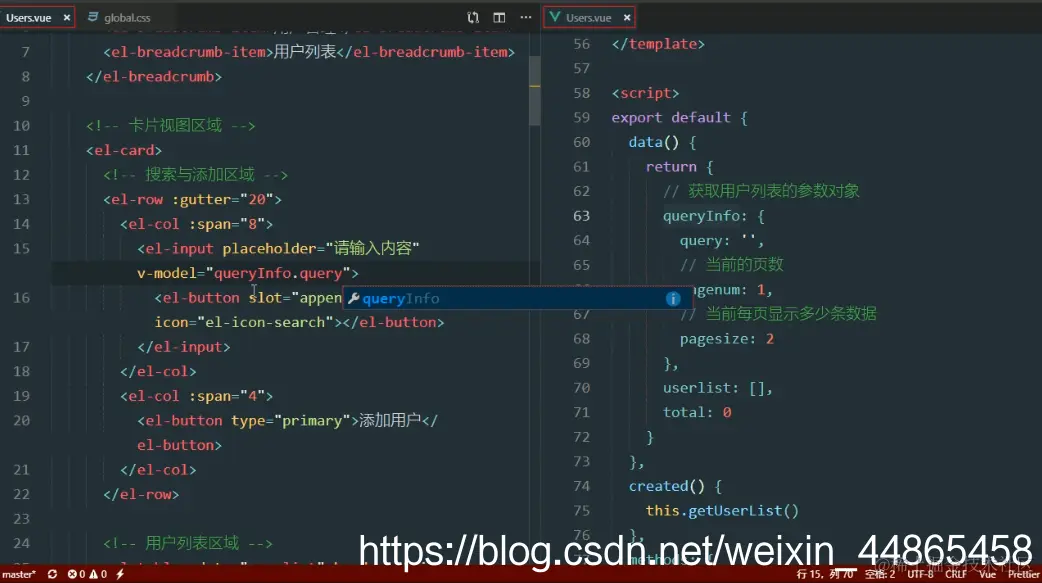Change the UTF-8 file encoding
This screenshot has height=583, width=1042.
(920, 574)
